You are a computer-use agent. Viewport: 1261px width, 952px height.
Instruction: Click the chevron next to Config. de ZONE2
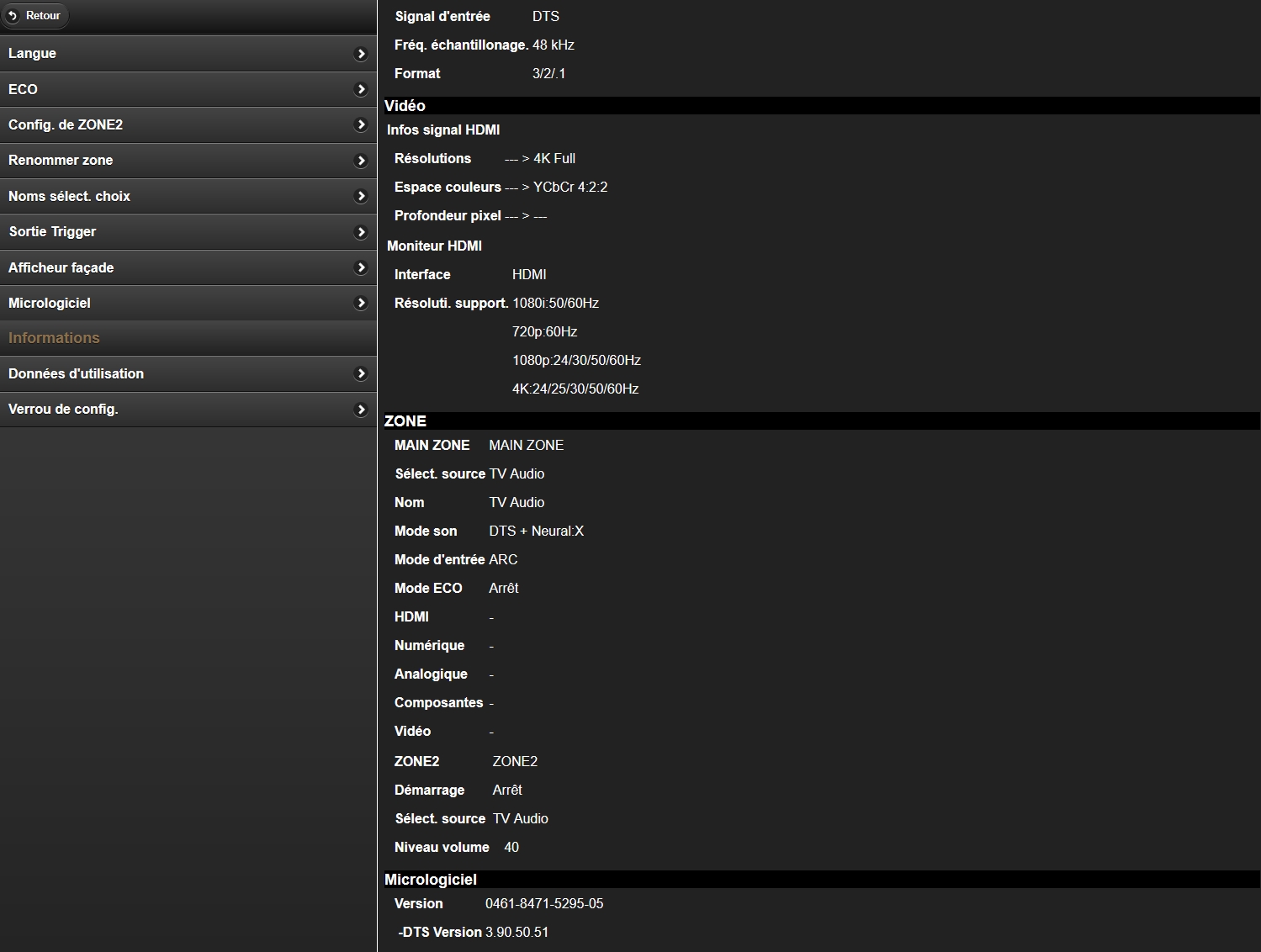point(361,125)
